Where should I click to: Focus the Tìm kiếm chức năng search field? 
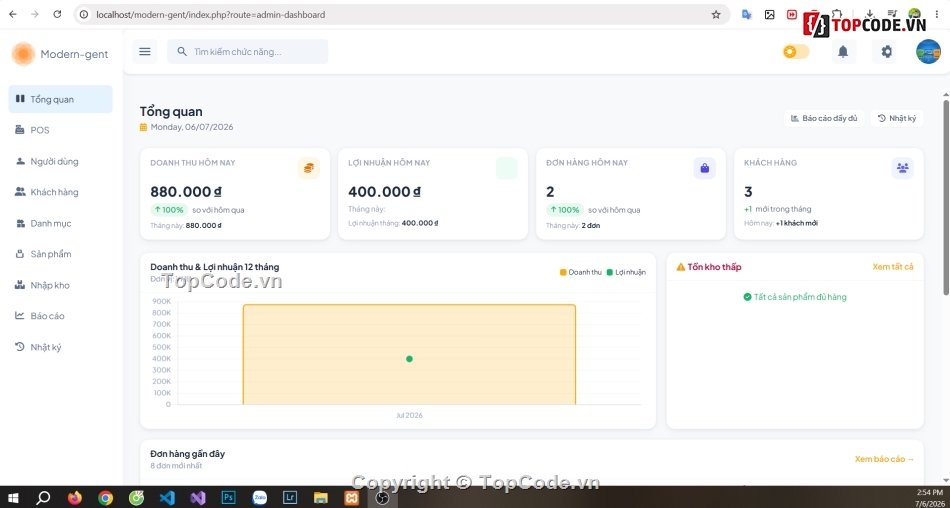(248, 52)
